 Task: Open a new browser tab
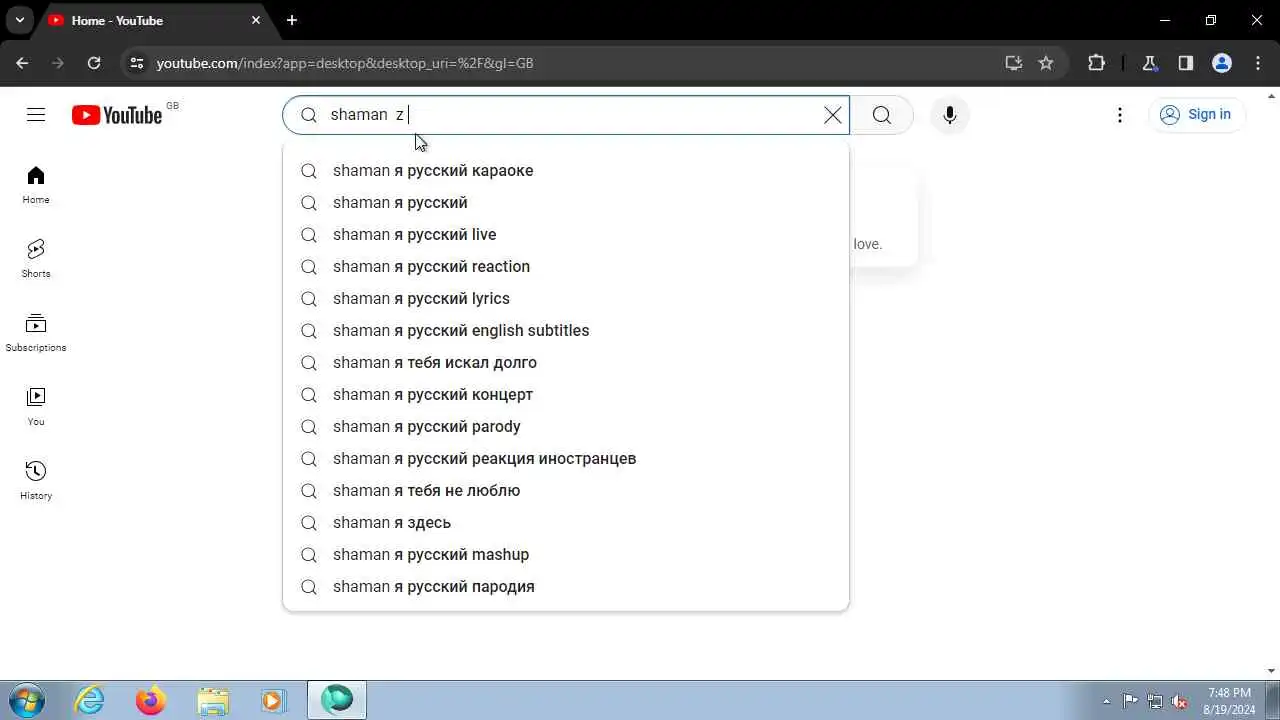click(x=292, y=20)
